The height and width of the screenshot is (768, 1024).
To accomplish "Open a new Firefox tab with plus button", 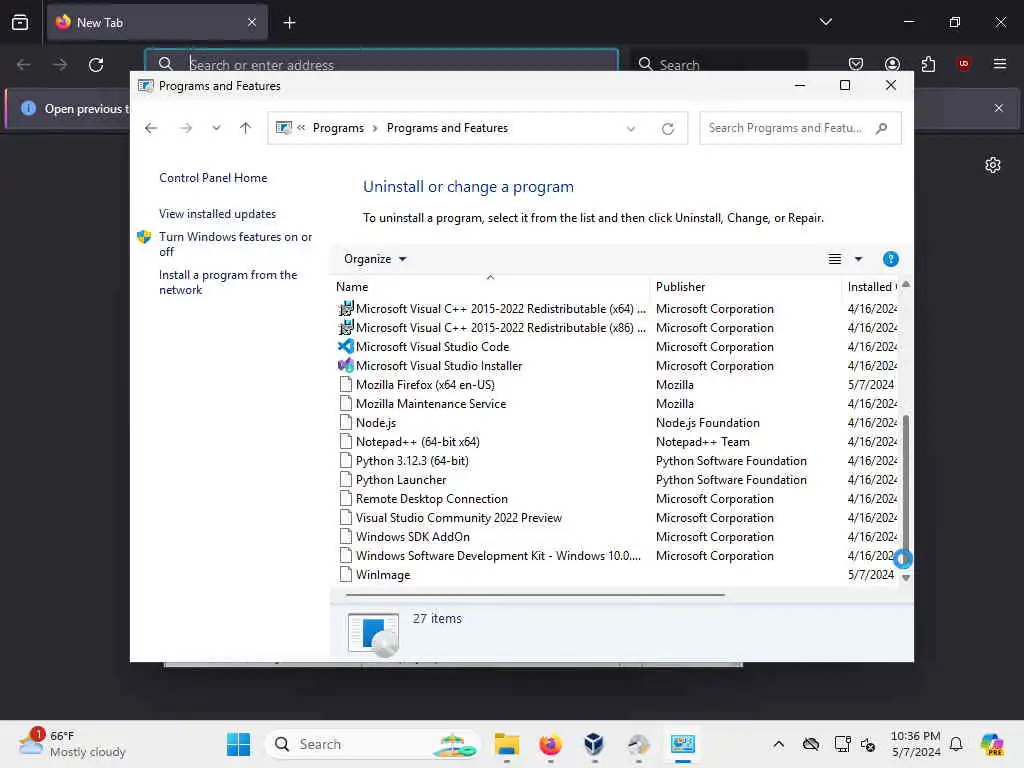I will [x=289, y=23].
